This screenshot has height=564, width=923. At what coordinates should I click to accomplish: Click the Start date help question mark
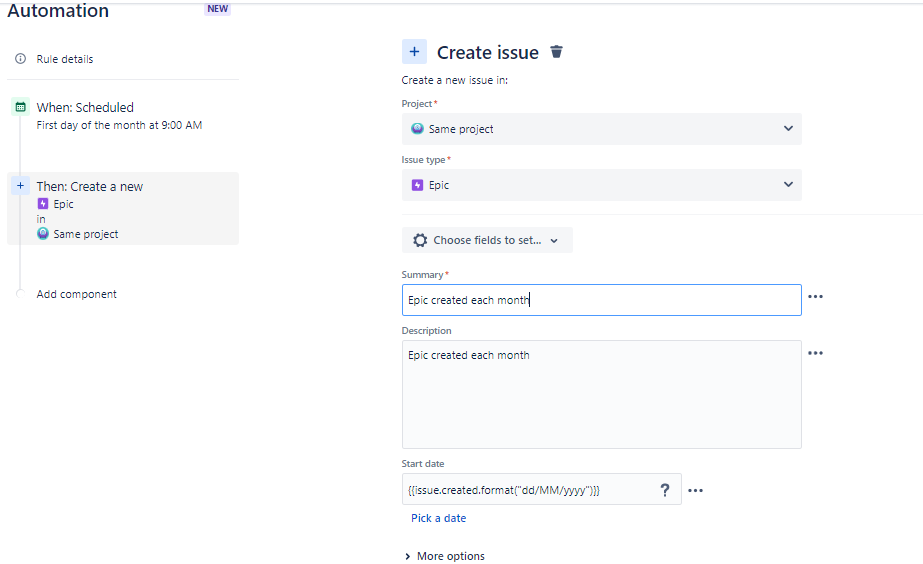[665, 490]
